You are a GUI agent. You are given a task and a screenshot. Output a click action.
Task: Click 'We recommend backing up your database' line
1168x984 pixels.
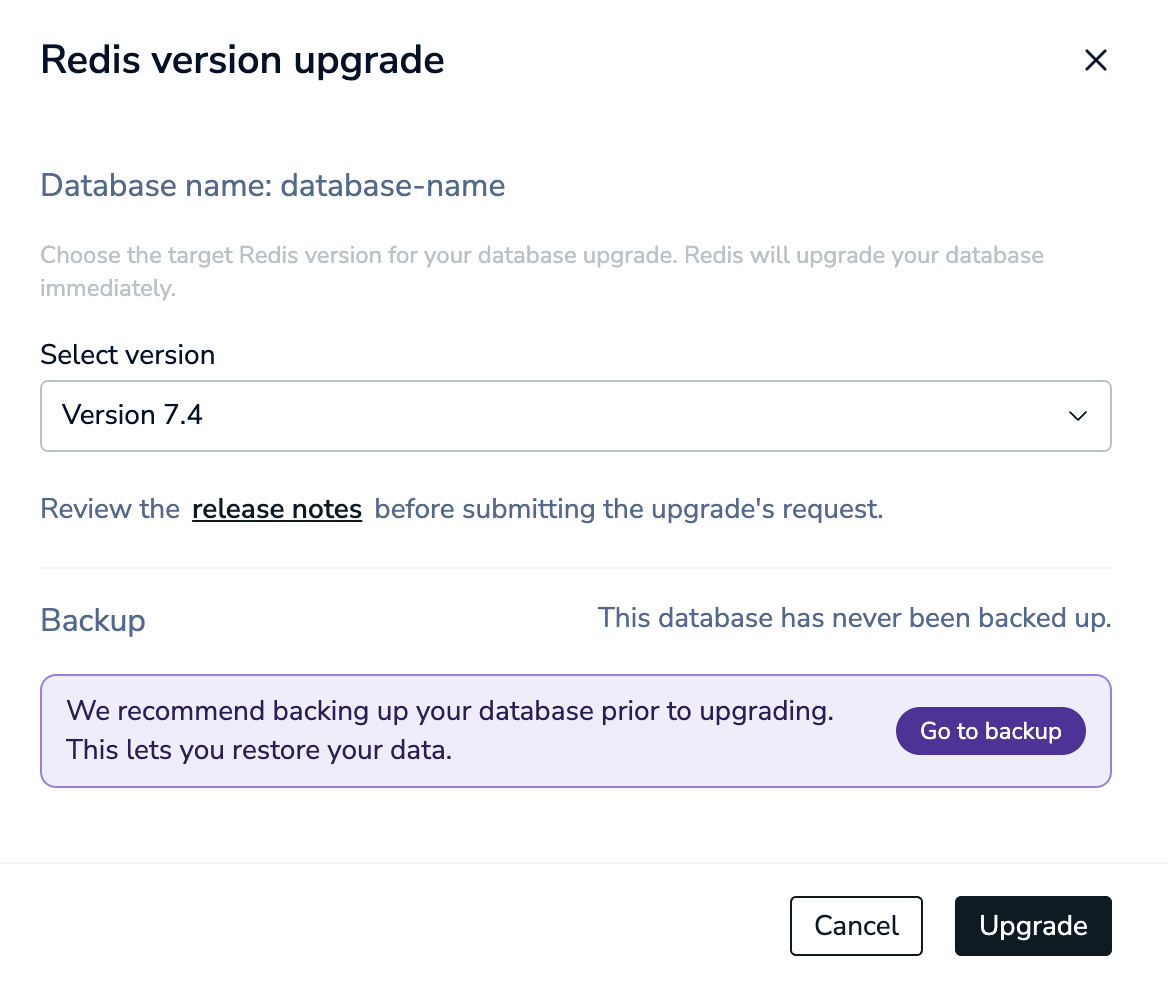click(450, 711)
